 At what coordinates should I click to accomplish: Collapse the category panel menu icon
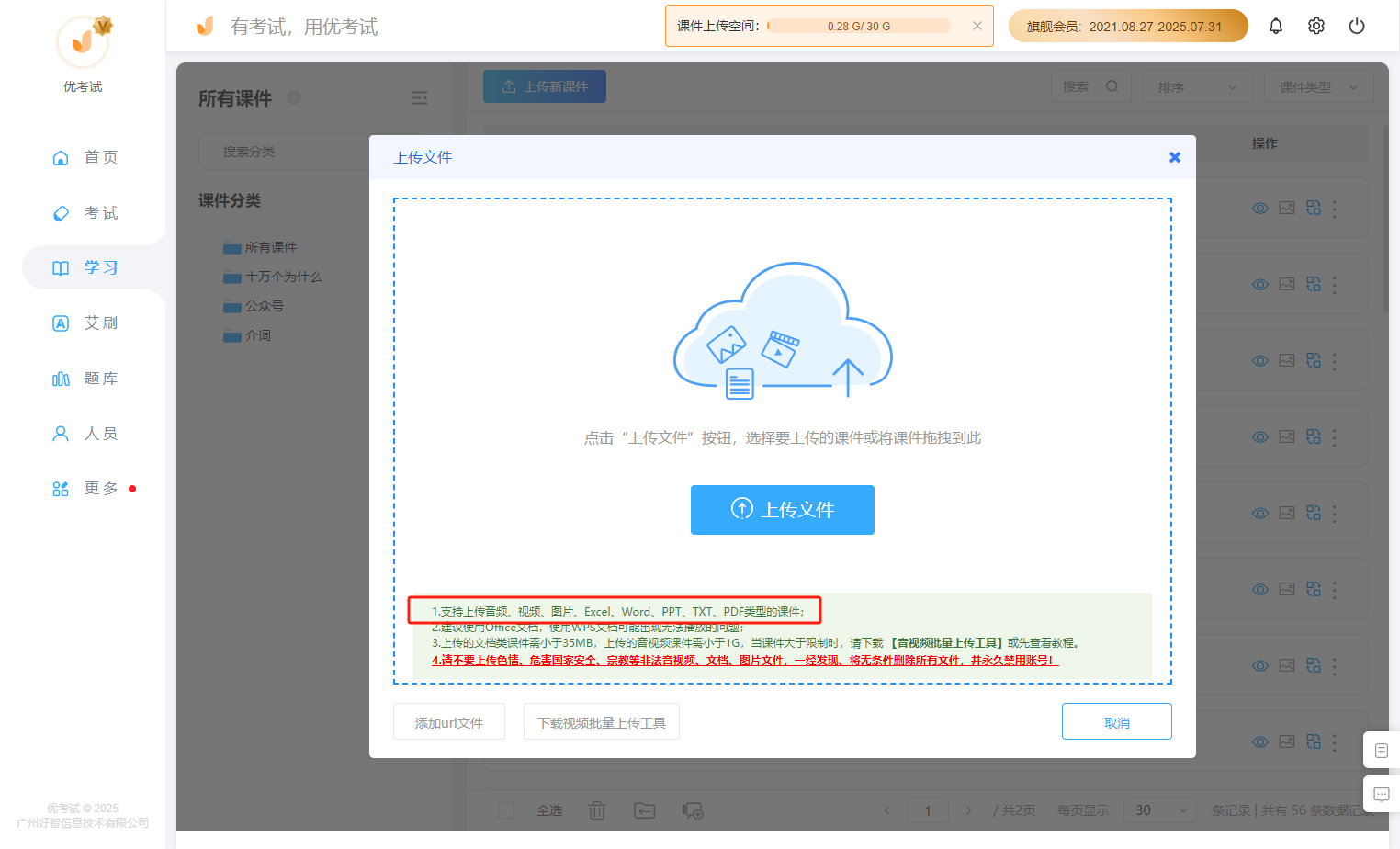click(419, 98)
